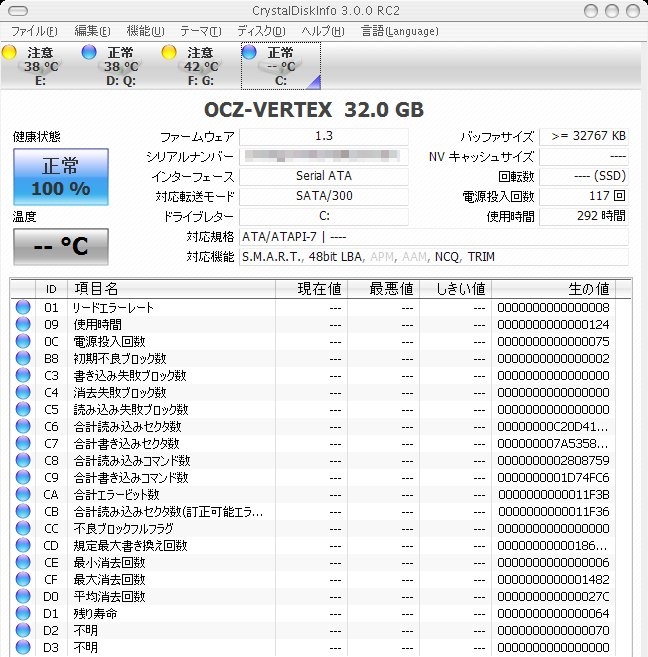The width and height of the screenshot is (648, 657).
Task: Select the 合計エラービット数 attribute name
Action: pos(116,494)
